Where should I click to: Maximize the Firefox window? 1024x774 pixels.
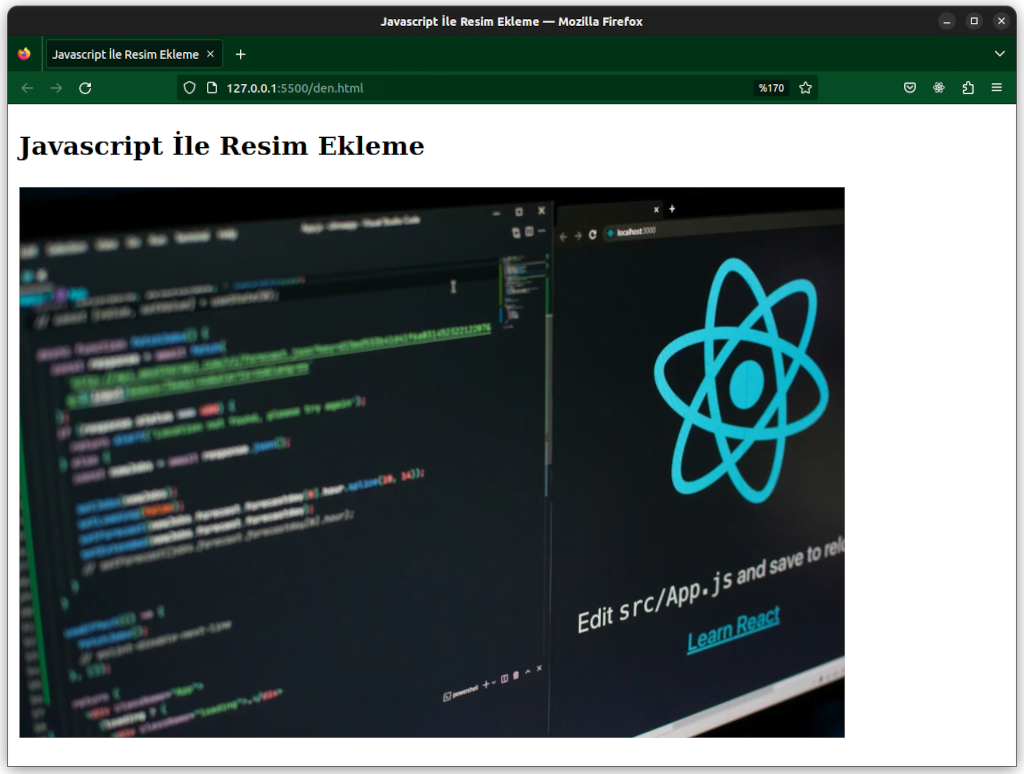tap(974, 22)
